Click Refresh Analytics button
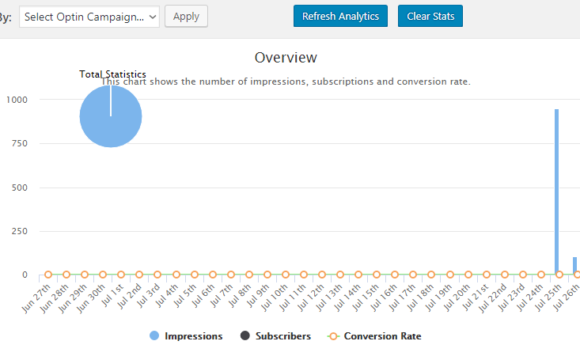Screen dimensions: 580x360 tap(340, 16)
